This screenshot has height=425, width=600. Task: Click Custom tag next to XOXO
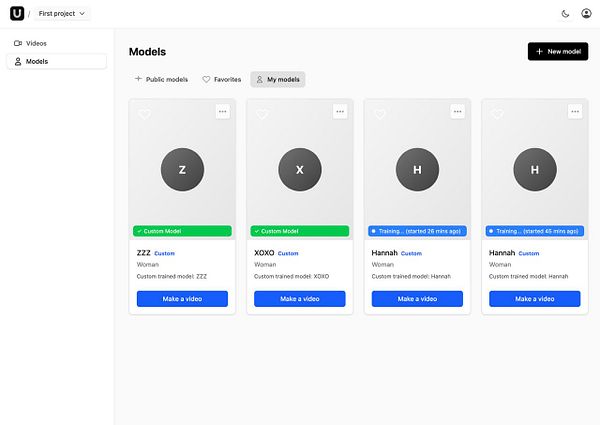(x=288, y=253)
